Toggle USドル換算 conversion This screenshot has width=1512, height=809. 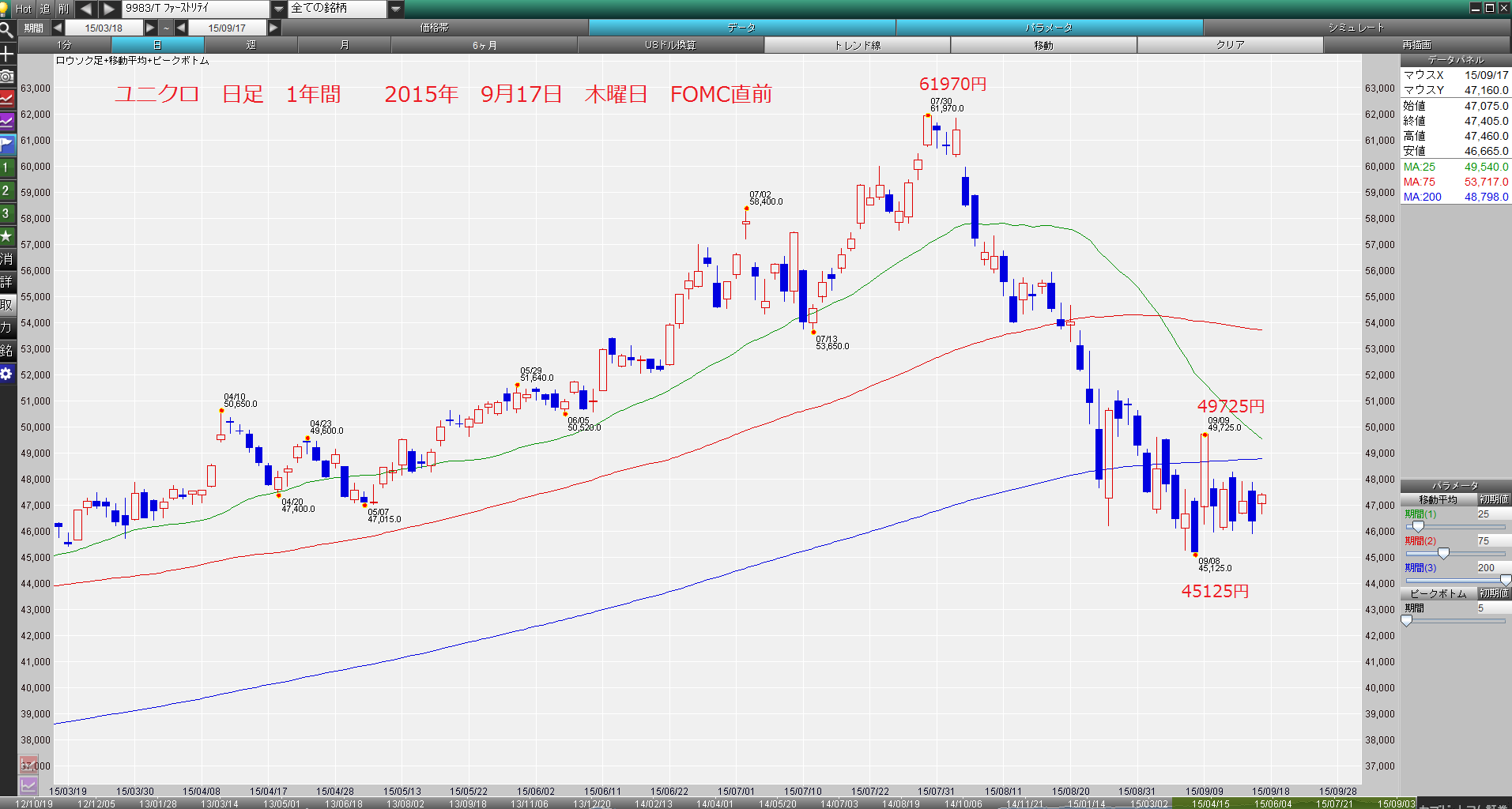671,45
